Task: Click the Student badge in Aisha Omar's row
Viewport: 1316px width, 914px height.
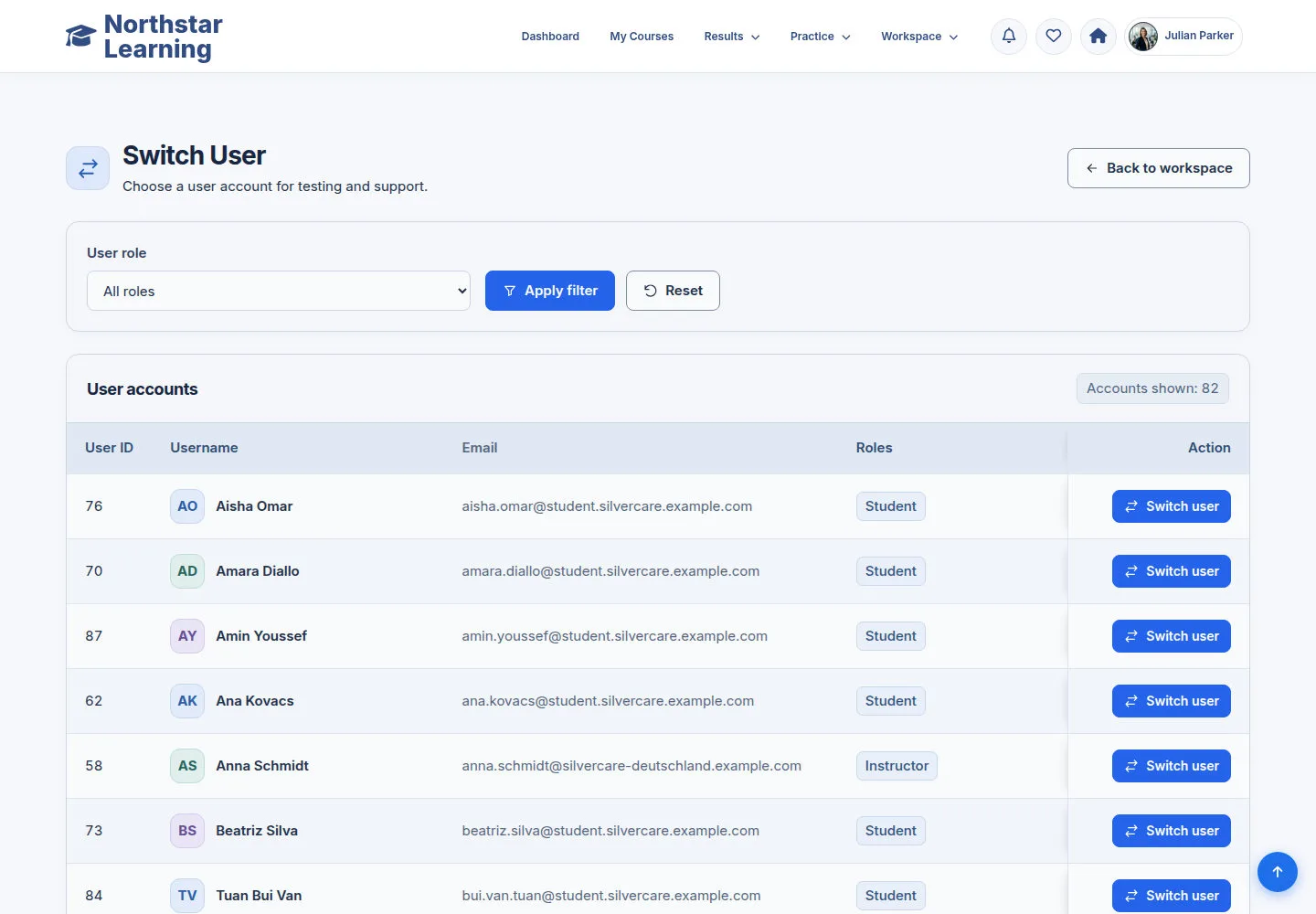Action: 891,506
